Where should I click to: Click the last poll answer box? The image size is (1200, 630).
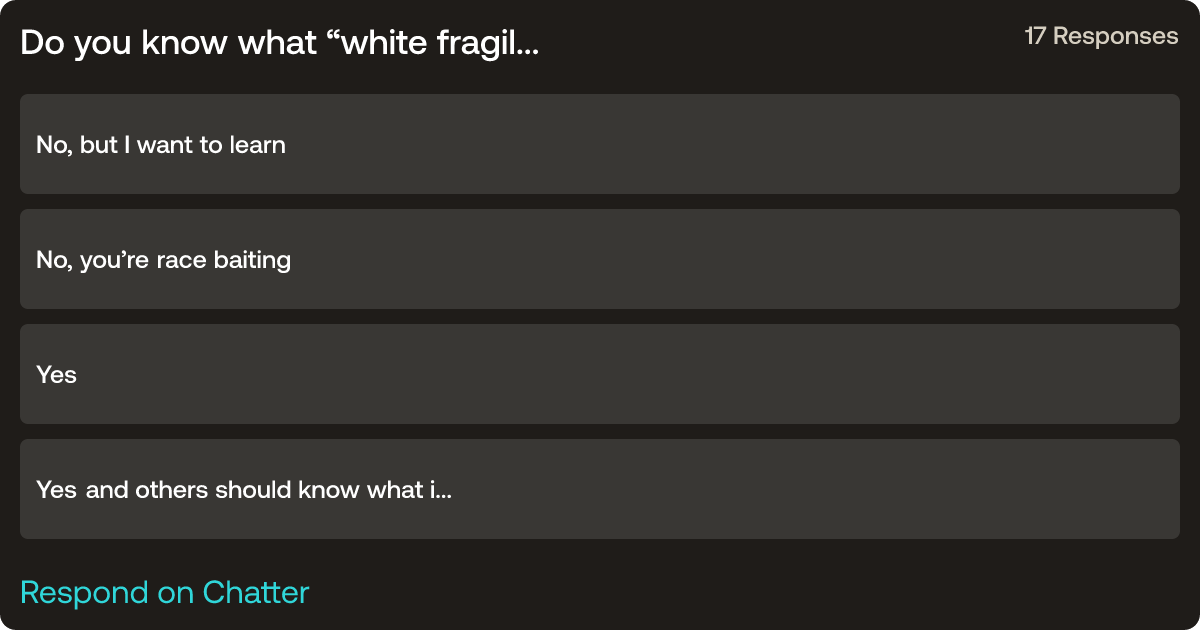(x=600, y=489)
